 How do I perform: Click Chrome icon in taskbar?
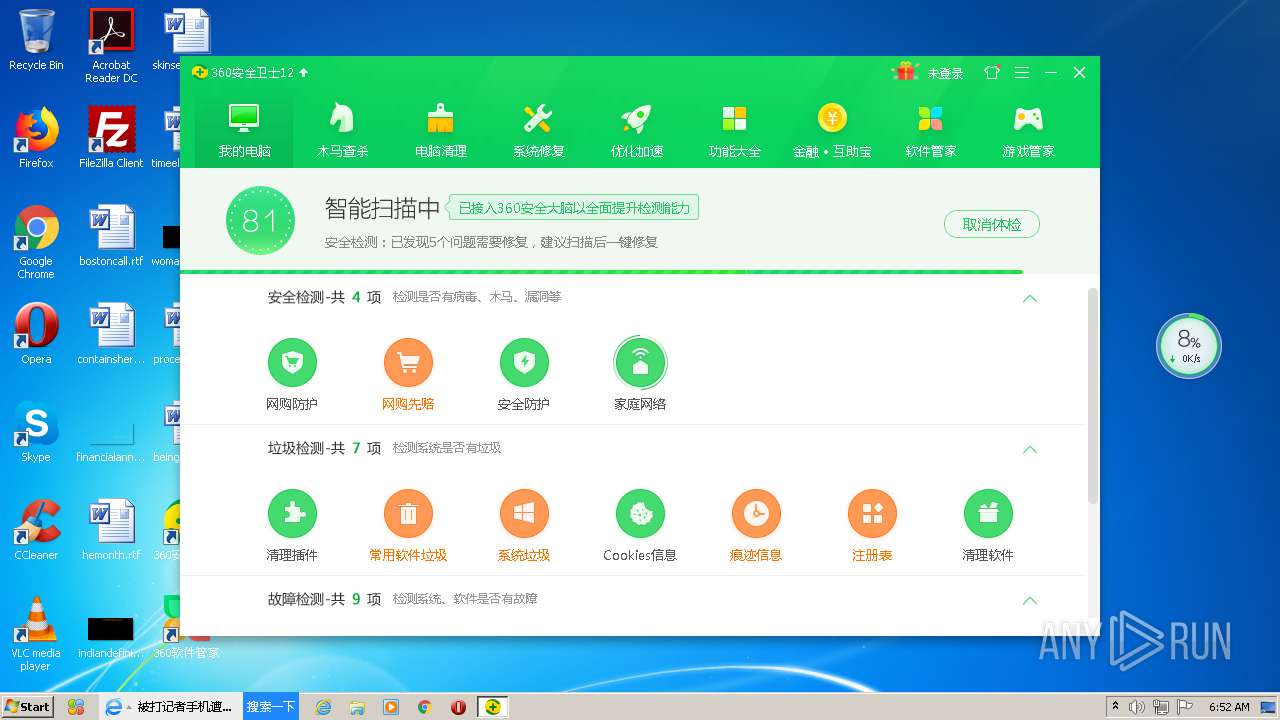coord(424,707)
